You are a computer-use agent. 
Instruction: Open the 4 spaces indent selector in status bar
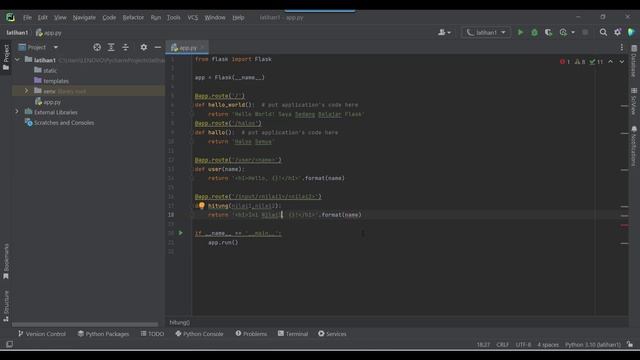click(x=548, y=345)
